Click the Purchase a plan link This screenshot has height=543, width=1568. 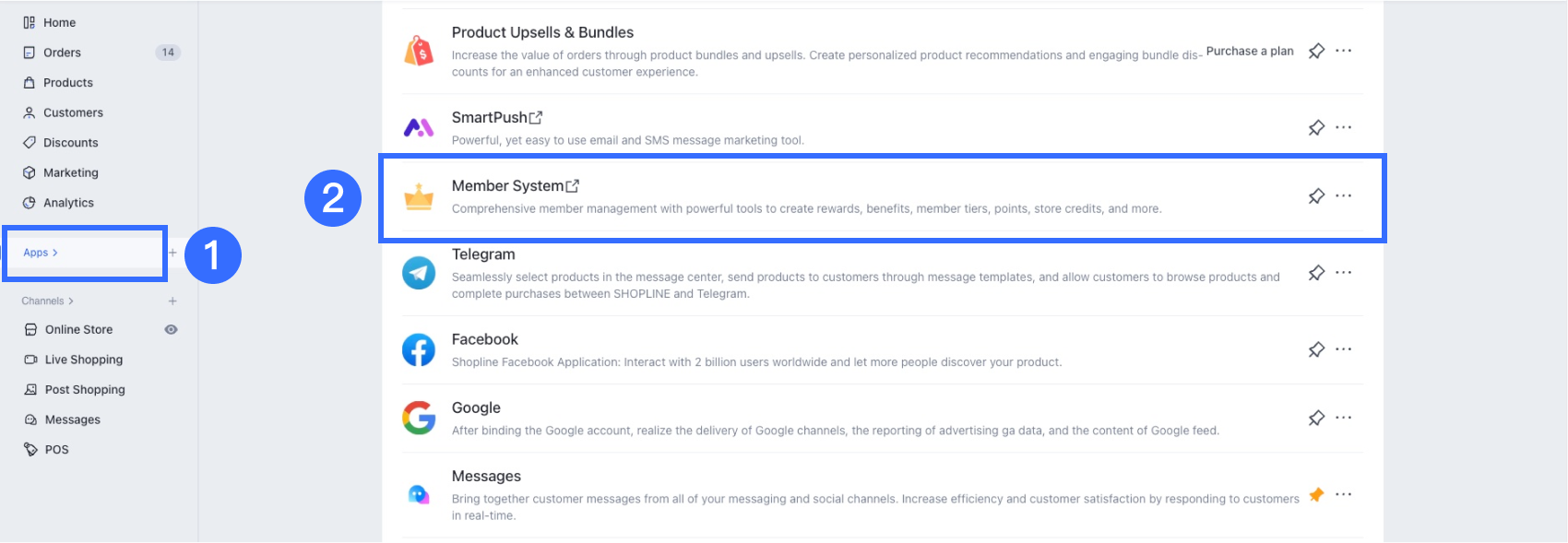1250,52
